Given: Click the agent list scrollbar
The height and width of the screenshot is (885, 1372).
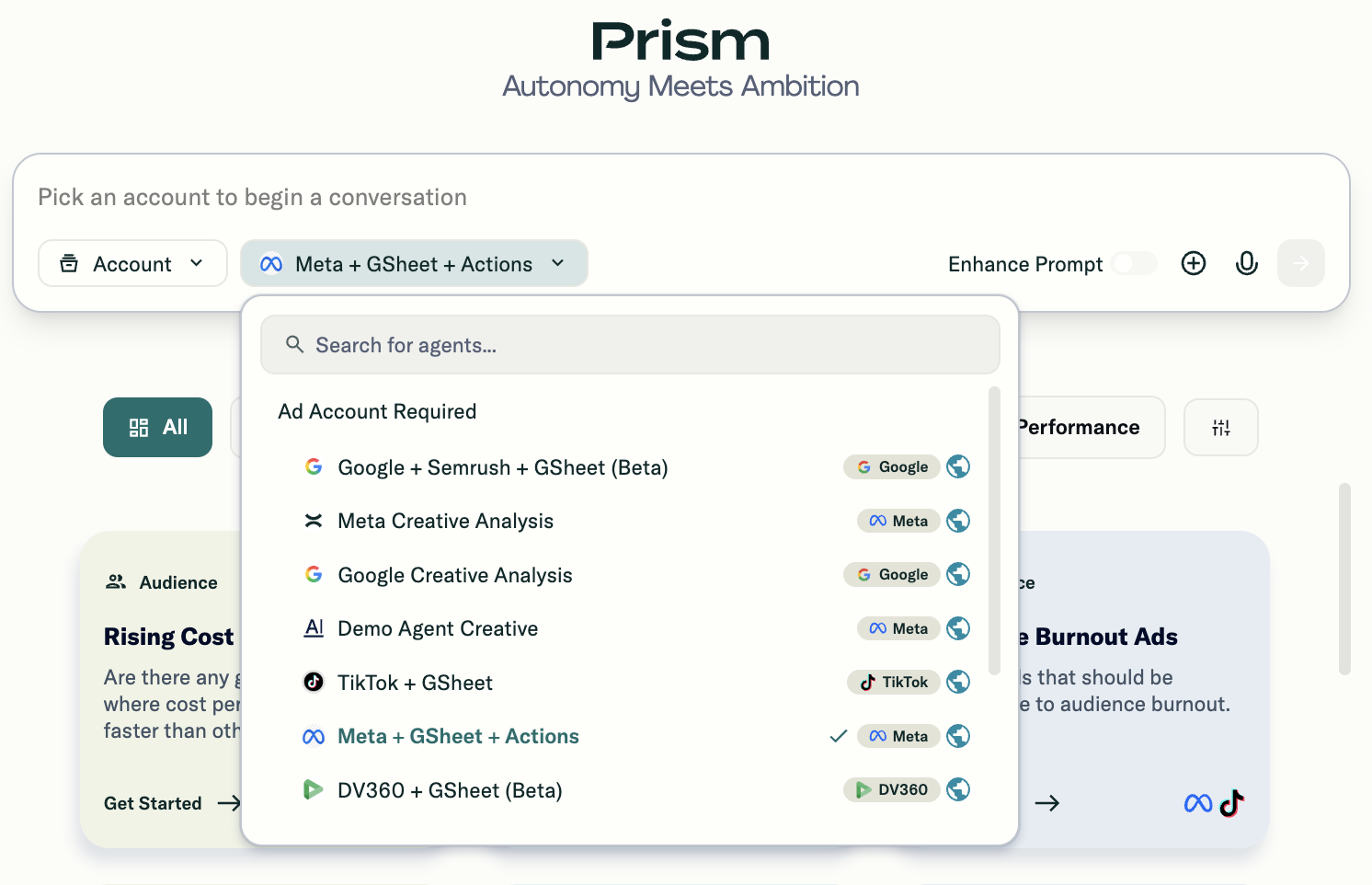Looking at the screenshot, I should pyautogui.click(x=993, y=534).
